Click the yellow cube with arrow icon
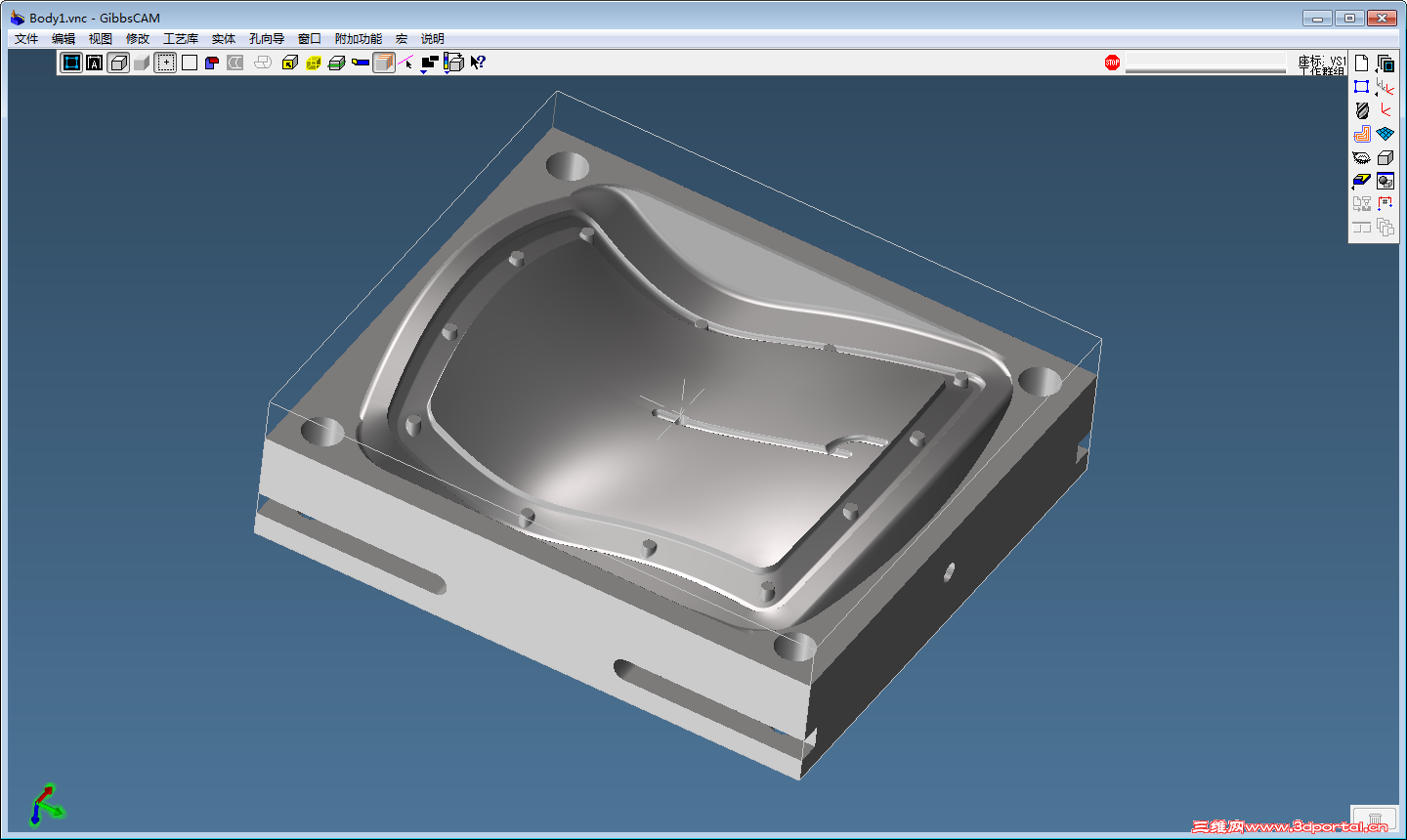Viewport: 1407px width, 840px height. click(289, 63)
